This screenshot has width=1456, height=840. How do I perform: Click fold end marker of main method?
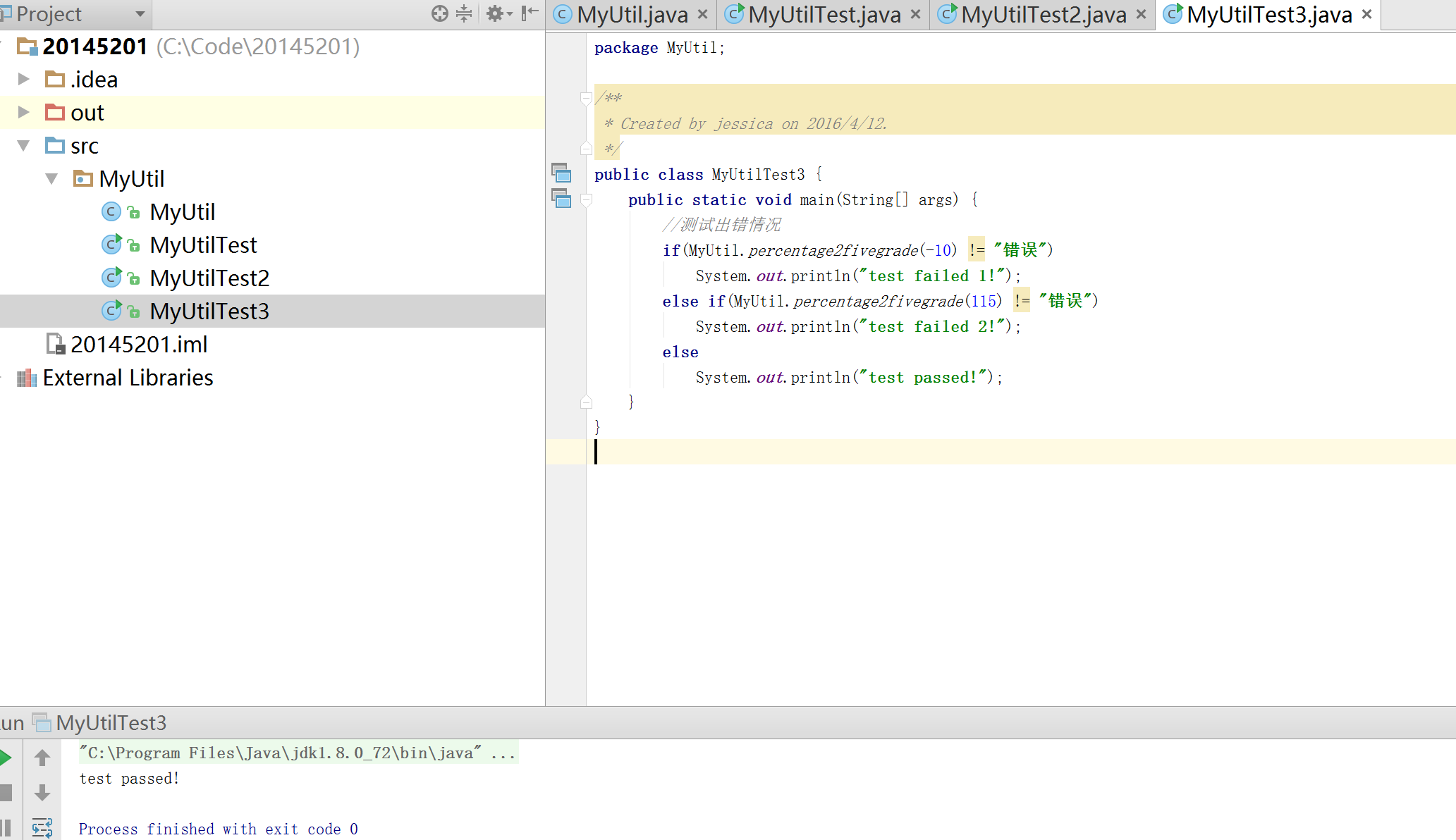point(585,402)
